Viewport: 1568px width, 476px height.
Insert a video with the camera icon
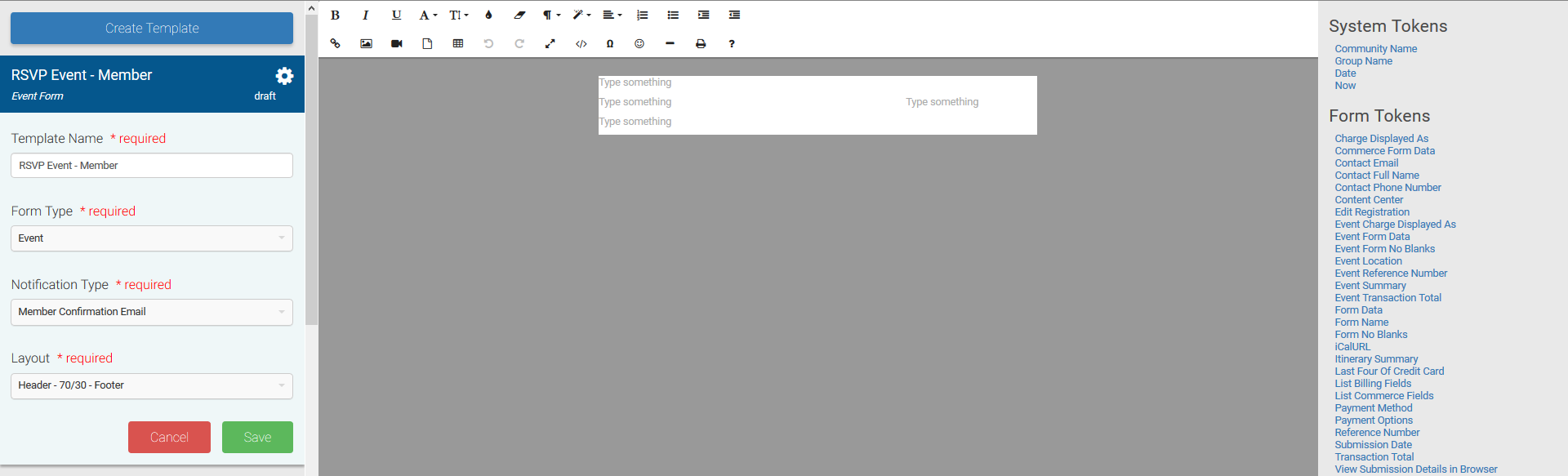[397, 44]
